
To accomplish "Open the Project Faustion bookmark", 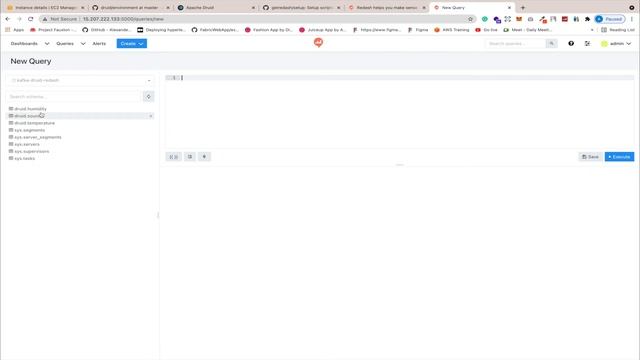I will (x=53, y=30).
